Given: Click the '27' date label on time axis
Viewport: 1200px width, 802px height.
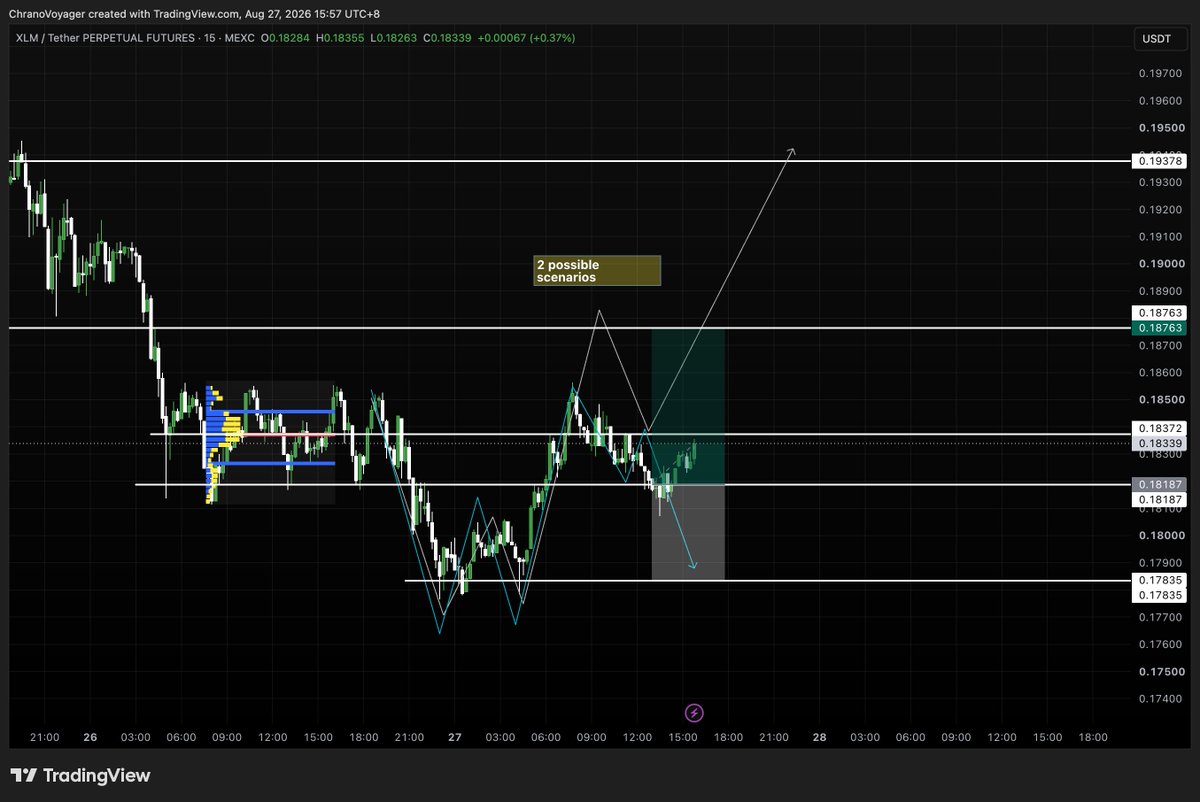Looking at the screenshot, I should 455,737.
